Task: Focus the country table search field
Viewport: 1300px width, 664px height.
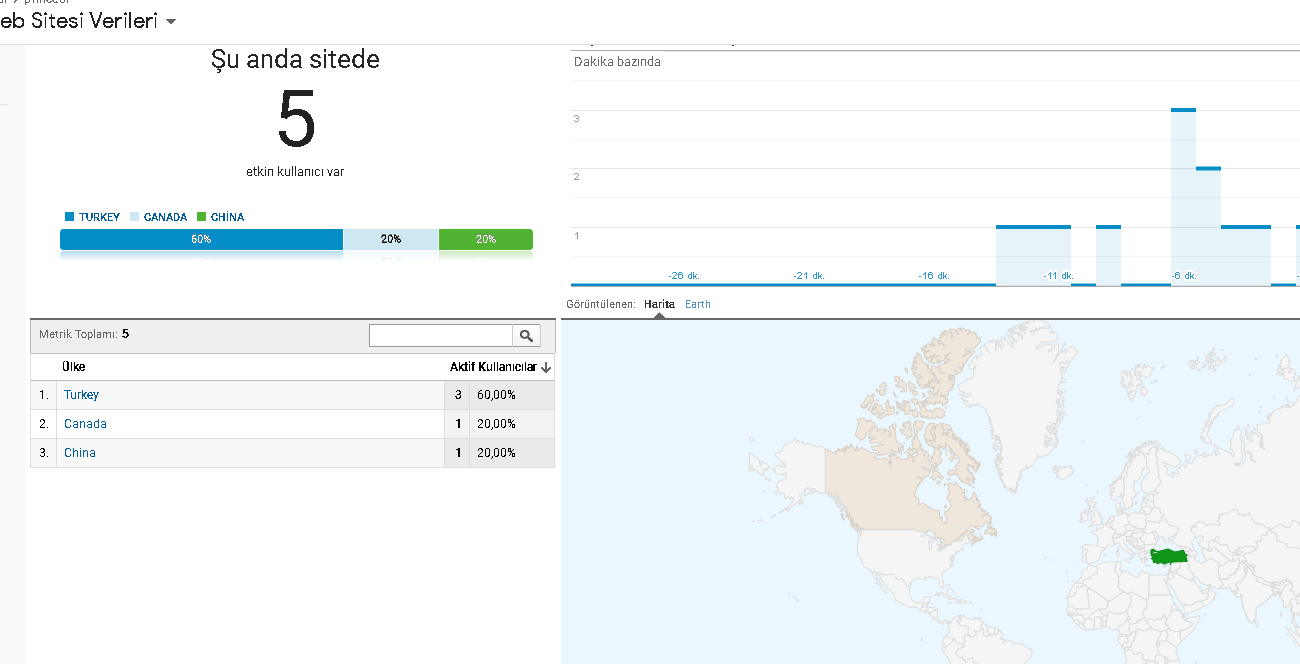Action: coord(441,336)
